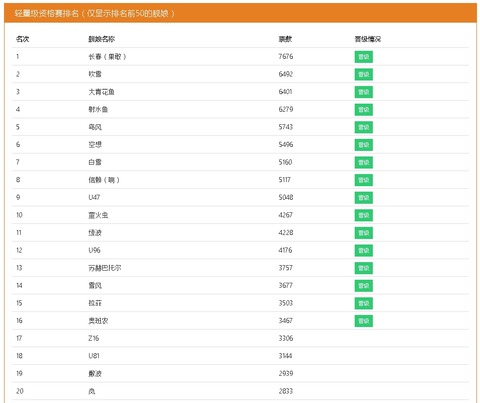Click the 晋级情况 column header
480x403 pixels.
(x=368, y=39)
